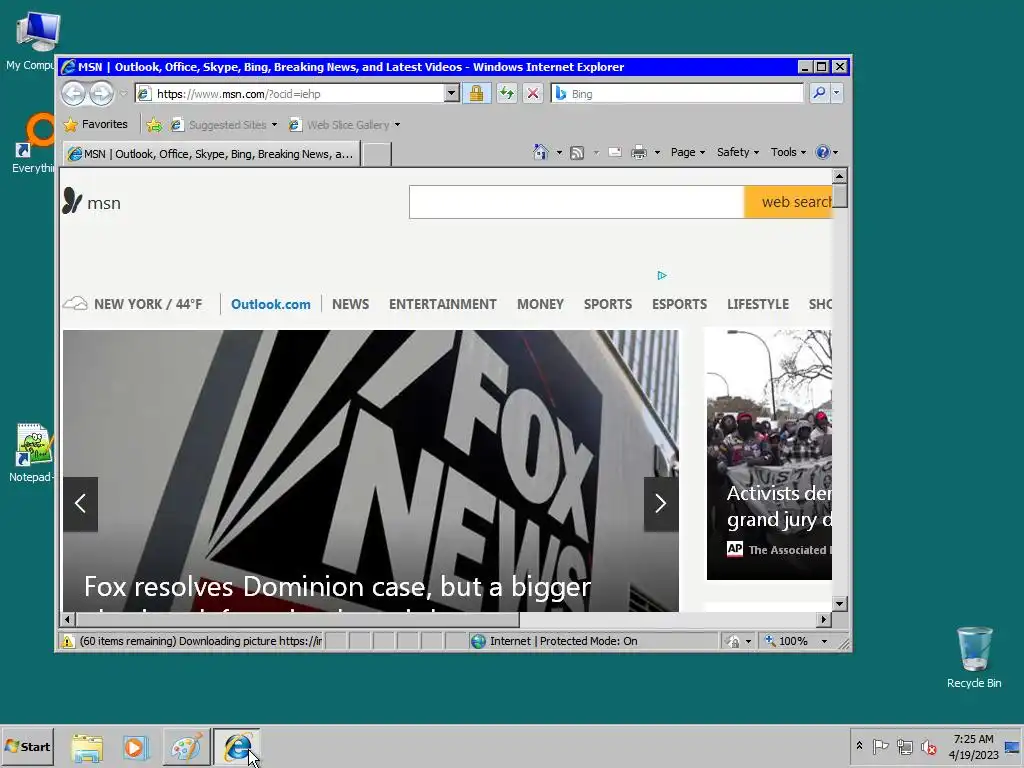Open the MONEY navigation tab
1024x768 pixels.
540,304
